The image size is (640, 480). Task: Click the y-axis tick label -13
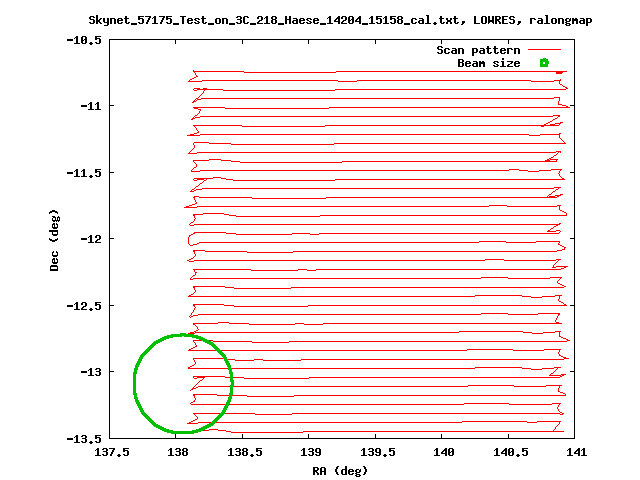pos(91,372)
